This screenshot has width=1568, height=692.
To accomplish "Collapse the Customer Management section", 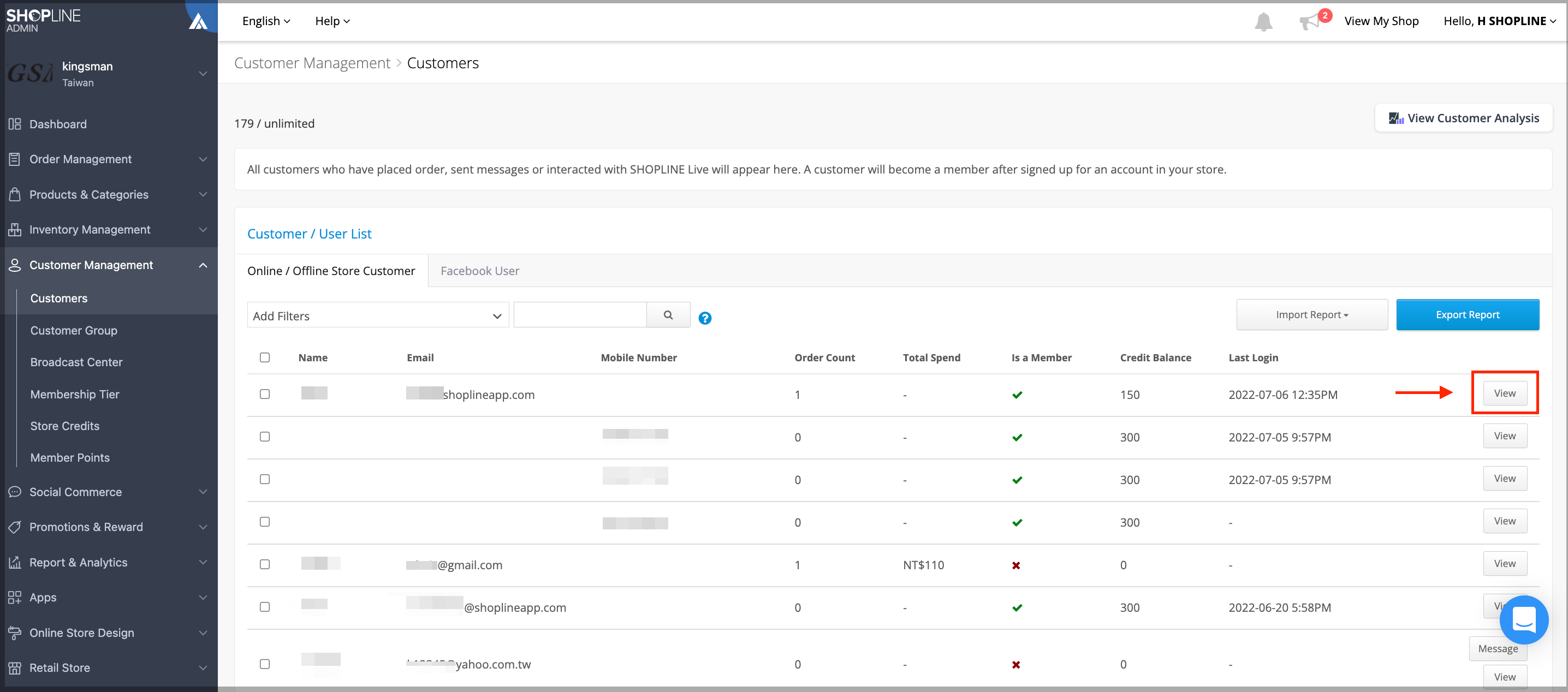I will pos(203,265).
